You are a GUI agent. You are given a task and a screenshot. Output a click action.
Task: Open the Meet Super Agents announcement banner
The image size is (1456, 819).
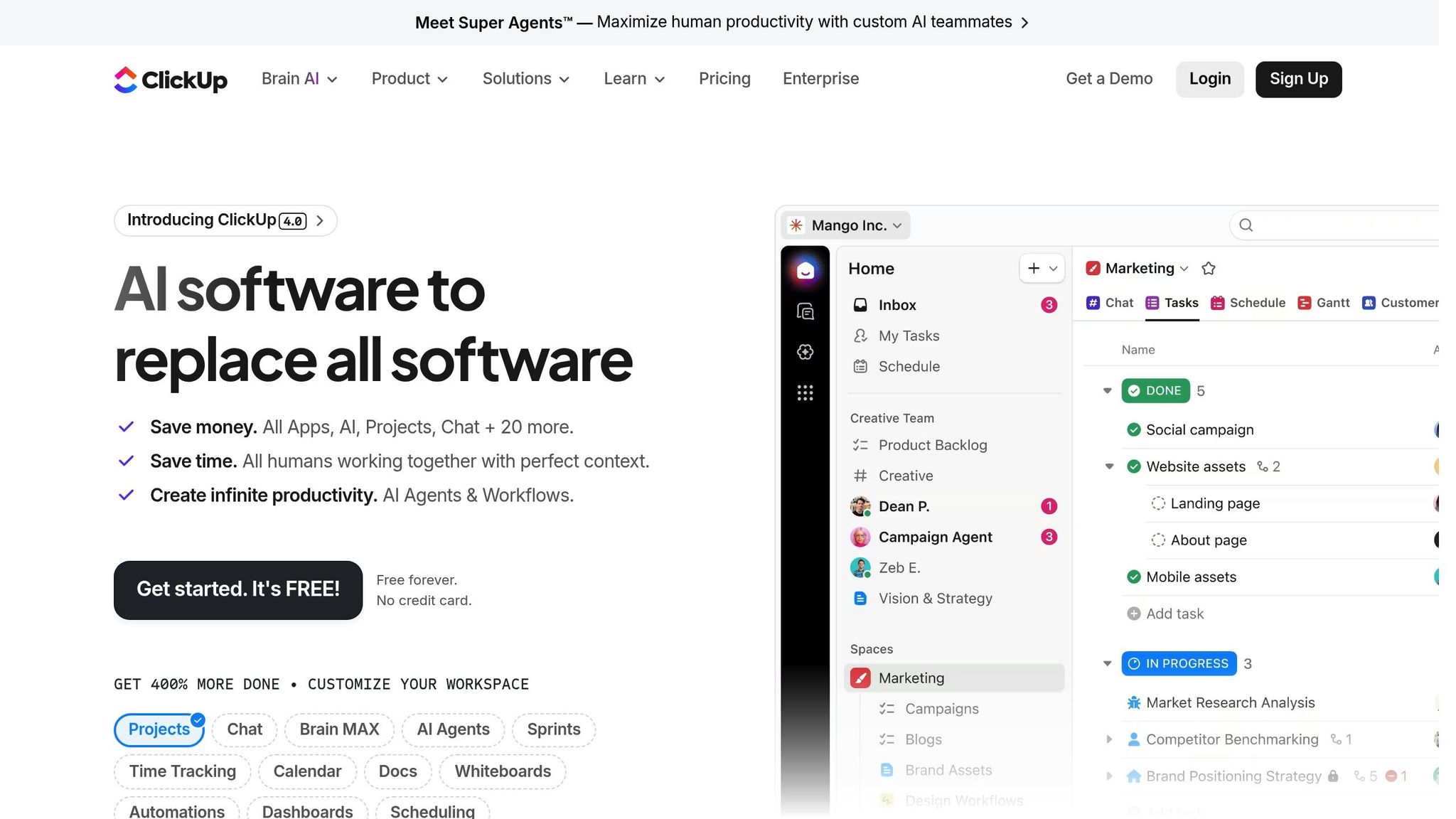[x=721, y=22]
